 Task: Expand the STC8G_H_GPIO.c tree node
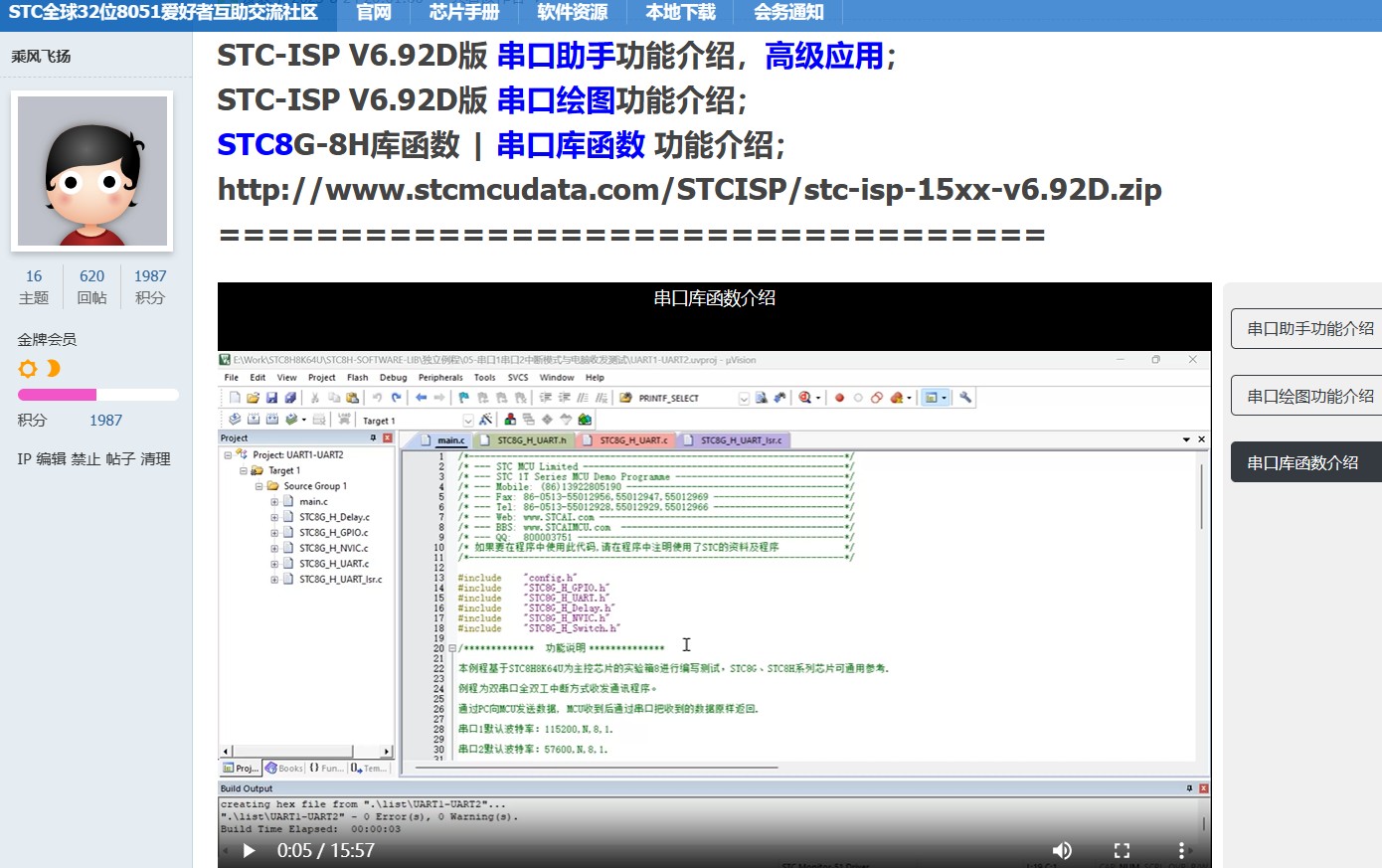pyautogui.click(x=274, y=533)
